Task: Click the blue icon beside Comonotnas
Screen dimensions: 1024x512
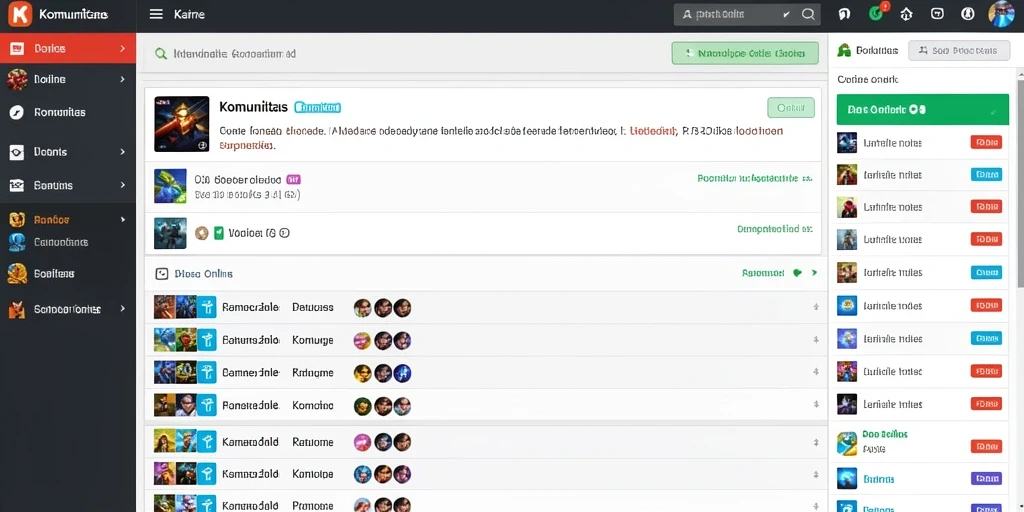Action: [x=16, y=242]
